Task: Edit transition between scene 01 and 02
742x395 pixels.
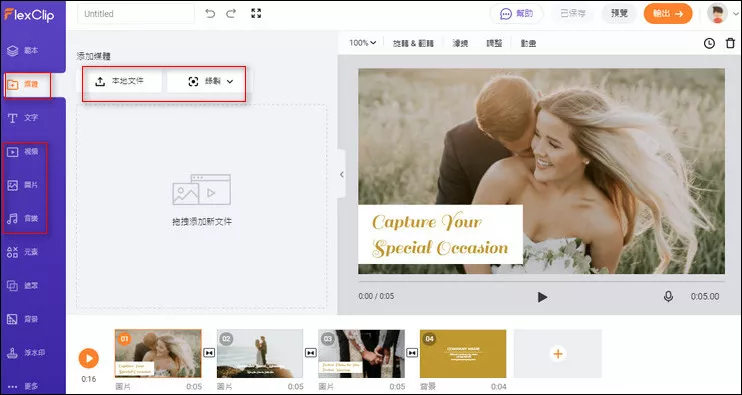Action: click(209, 353)
